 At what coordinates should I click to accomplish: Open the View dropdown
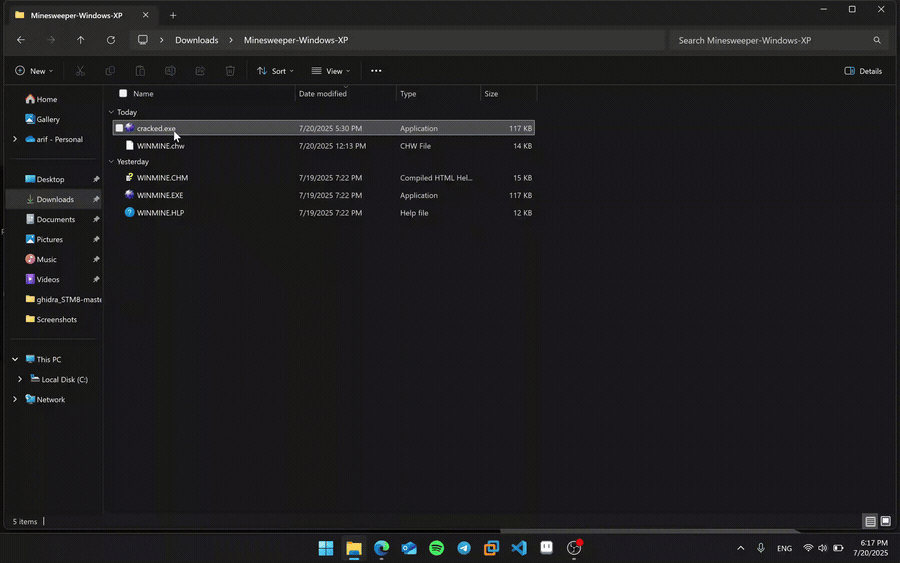(331, 71)
